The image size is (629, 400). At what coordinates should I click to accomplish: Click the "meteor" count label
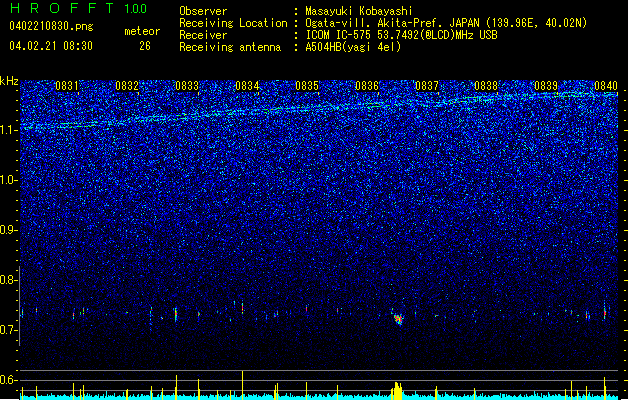click(x=142, y=31)
